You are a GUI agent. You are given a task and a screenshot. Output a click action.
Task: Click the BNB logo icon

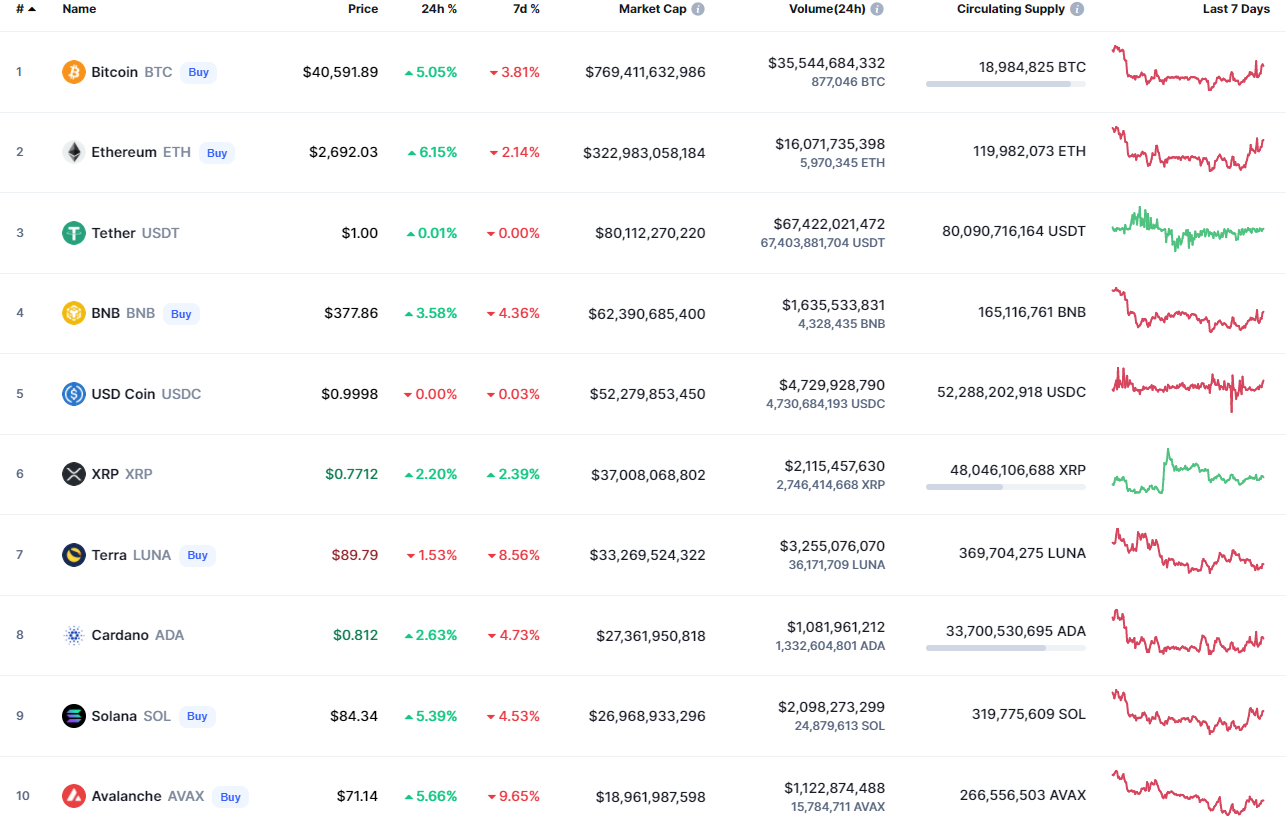(x=74, y=313)
